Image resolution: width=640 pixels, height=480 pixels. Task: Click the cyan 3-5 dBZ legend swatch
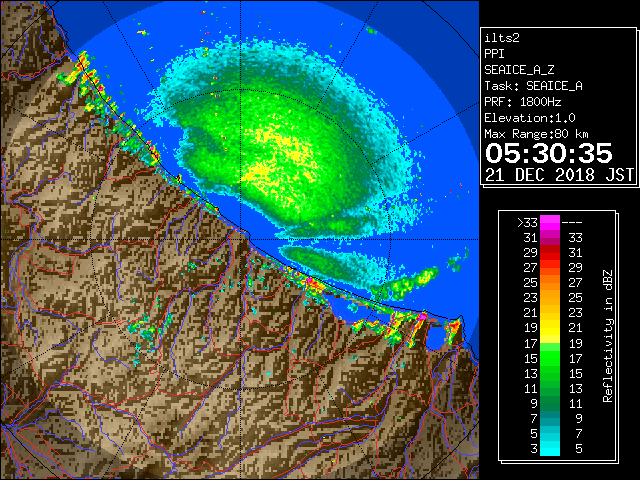pos(550,448)
